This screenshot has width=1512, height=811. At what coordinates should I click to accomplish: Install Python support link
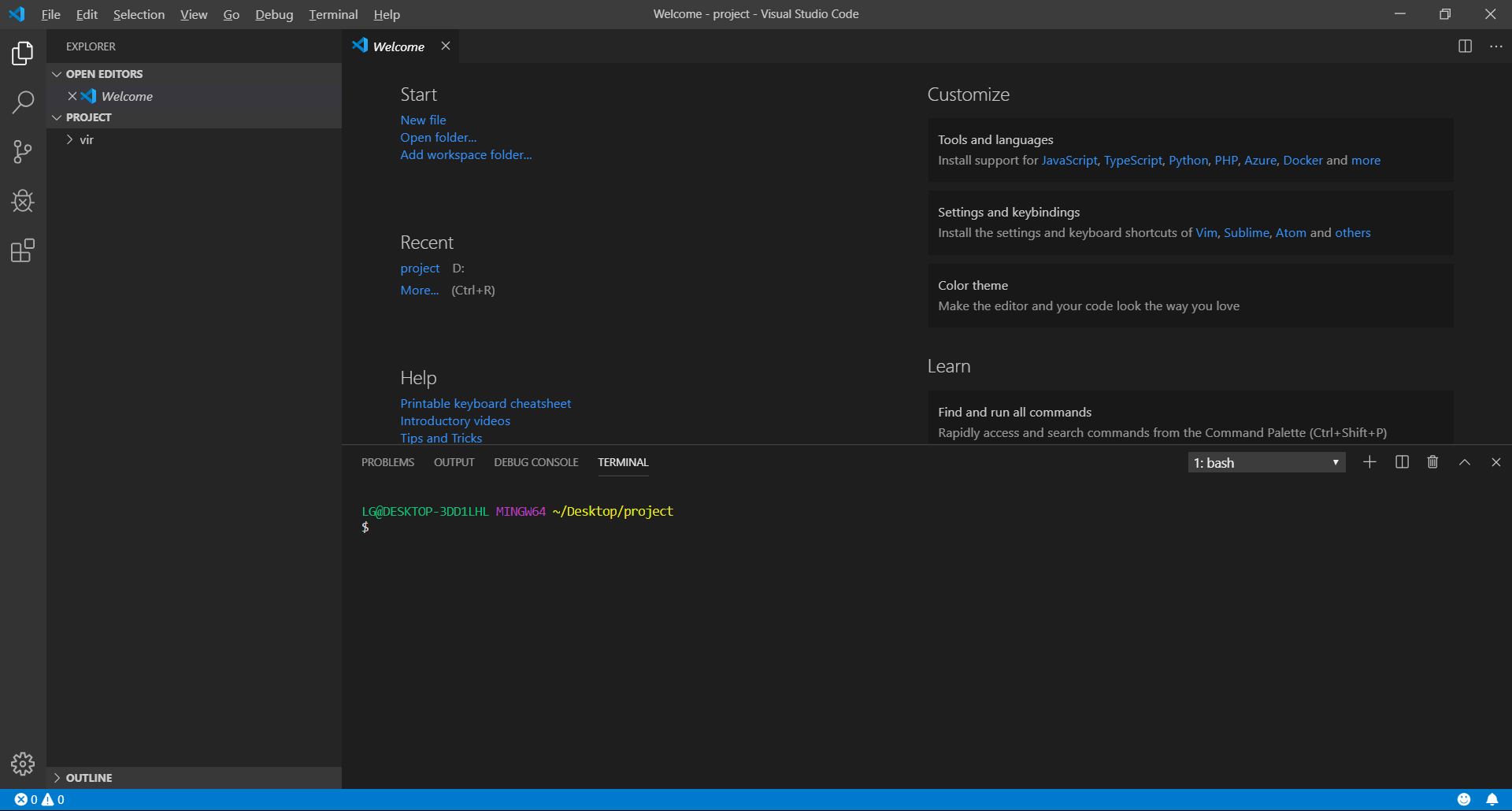pos(1188,160)
